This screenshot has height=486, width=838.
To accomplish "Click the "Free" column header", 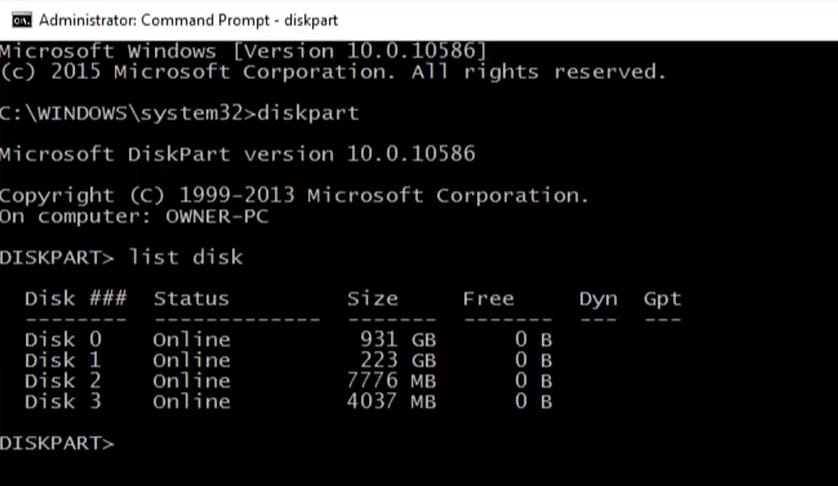I will point(488,298).
